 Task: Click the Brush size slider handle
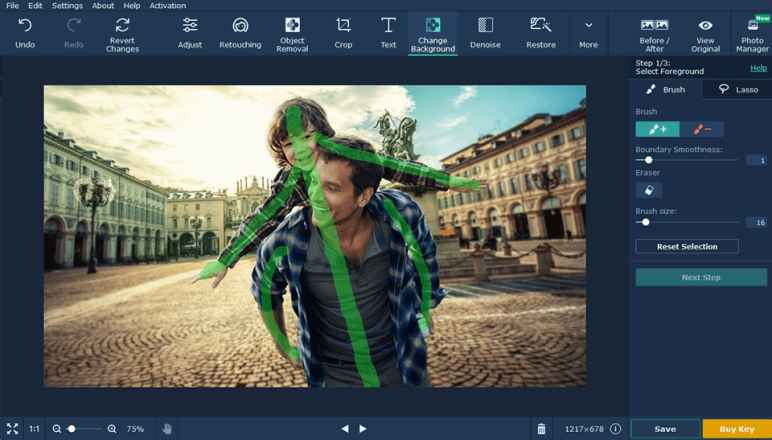[646, 222]
